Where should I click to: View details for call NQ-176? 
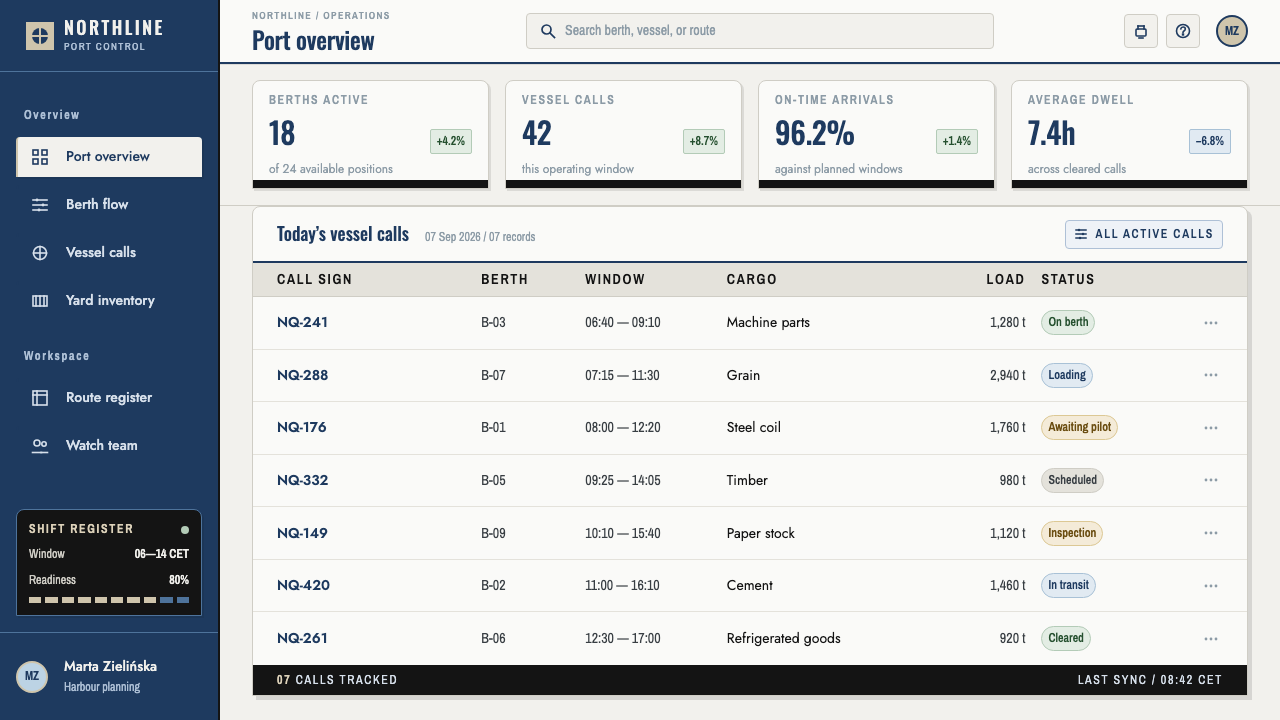[x=302, y=428]
